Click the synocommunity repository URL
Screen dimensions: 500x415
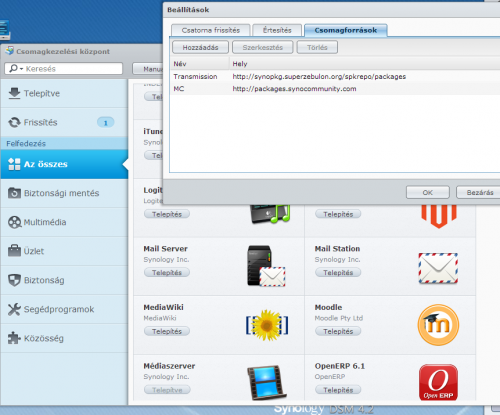294,89
